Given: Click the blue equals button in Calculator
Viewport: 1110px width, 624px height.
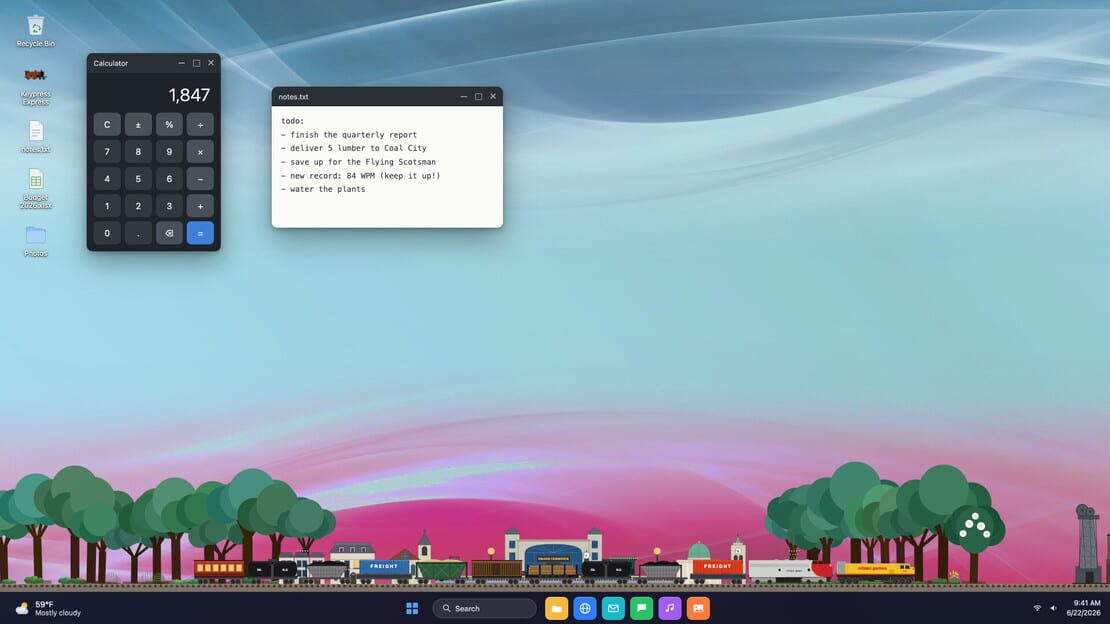Looking at the screenshot, I should click(x=200, y=233).
